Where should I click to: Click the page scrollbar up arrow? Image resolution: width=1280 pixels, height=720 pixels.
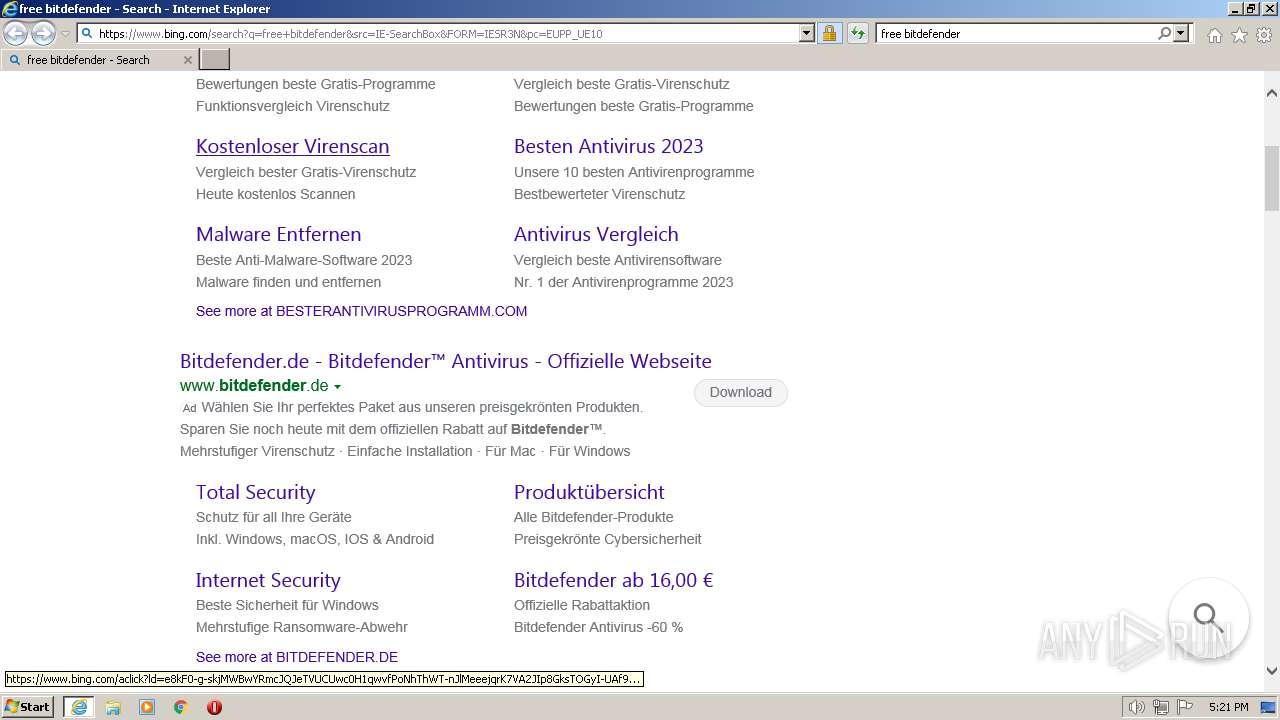point(1272,93)
